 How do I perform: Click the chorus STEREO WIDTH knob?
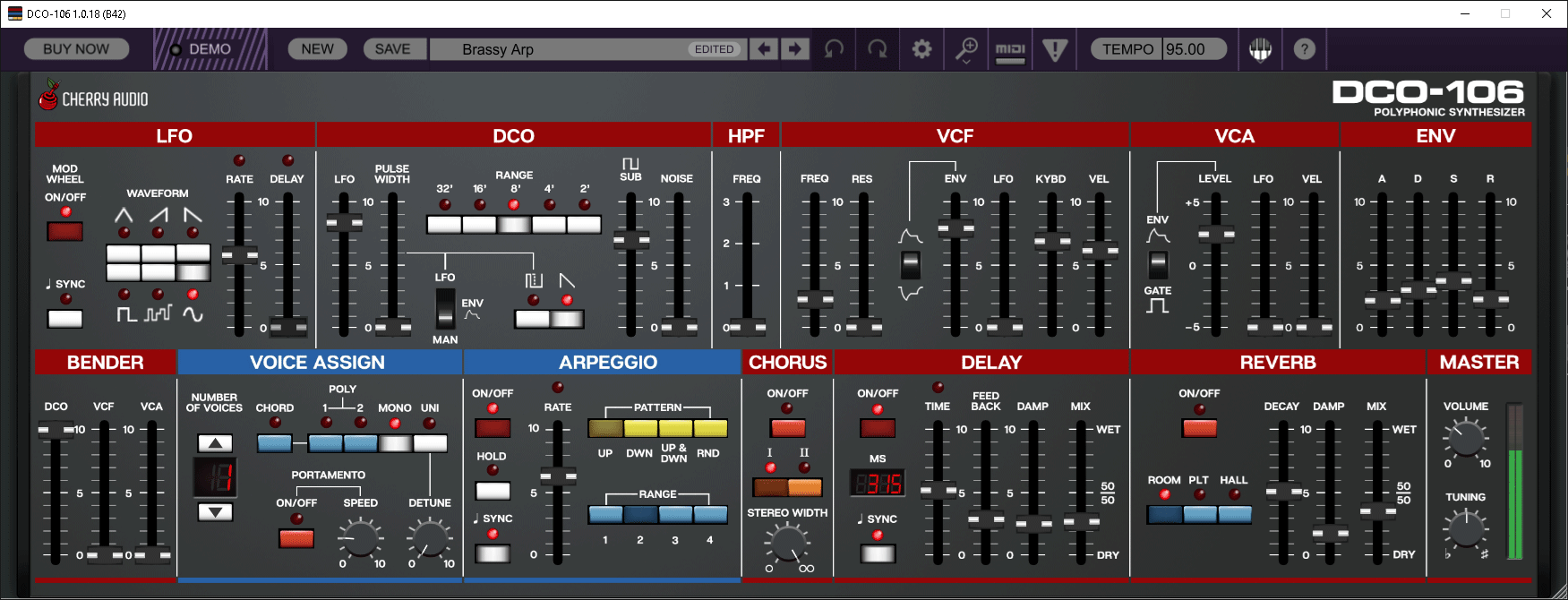click(x=787, y=544)
